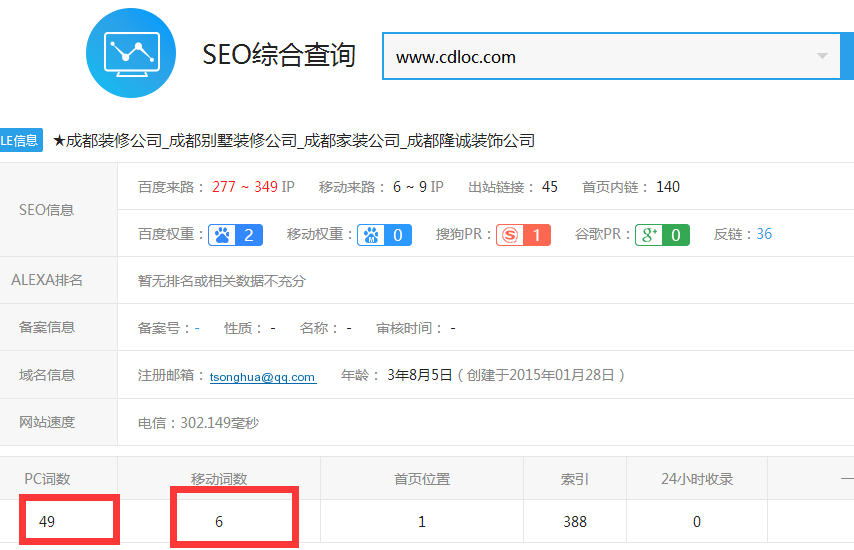Expand the domain input dropdown arrow
This screenshot has height=550, width=854.
pos(823,56)
